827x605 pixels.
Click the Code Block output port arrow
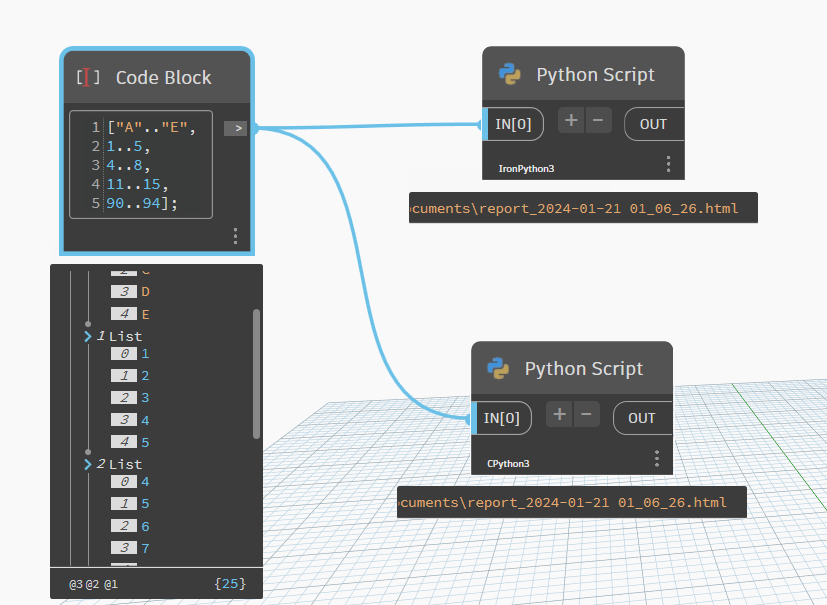coord(235,128)
